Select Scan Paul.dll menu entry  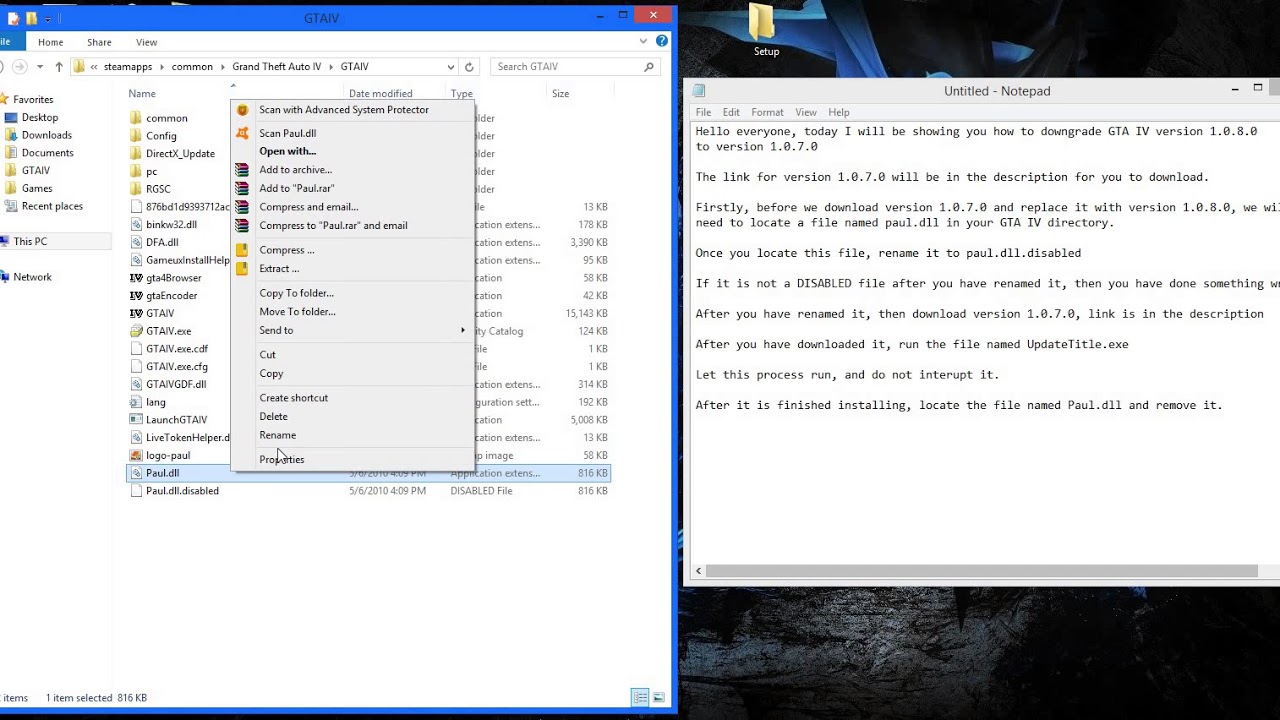(x=287, y=133)
